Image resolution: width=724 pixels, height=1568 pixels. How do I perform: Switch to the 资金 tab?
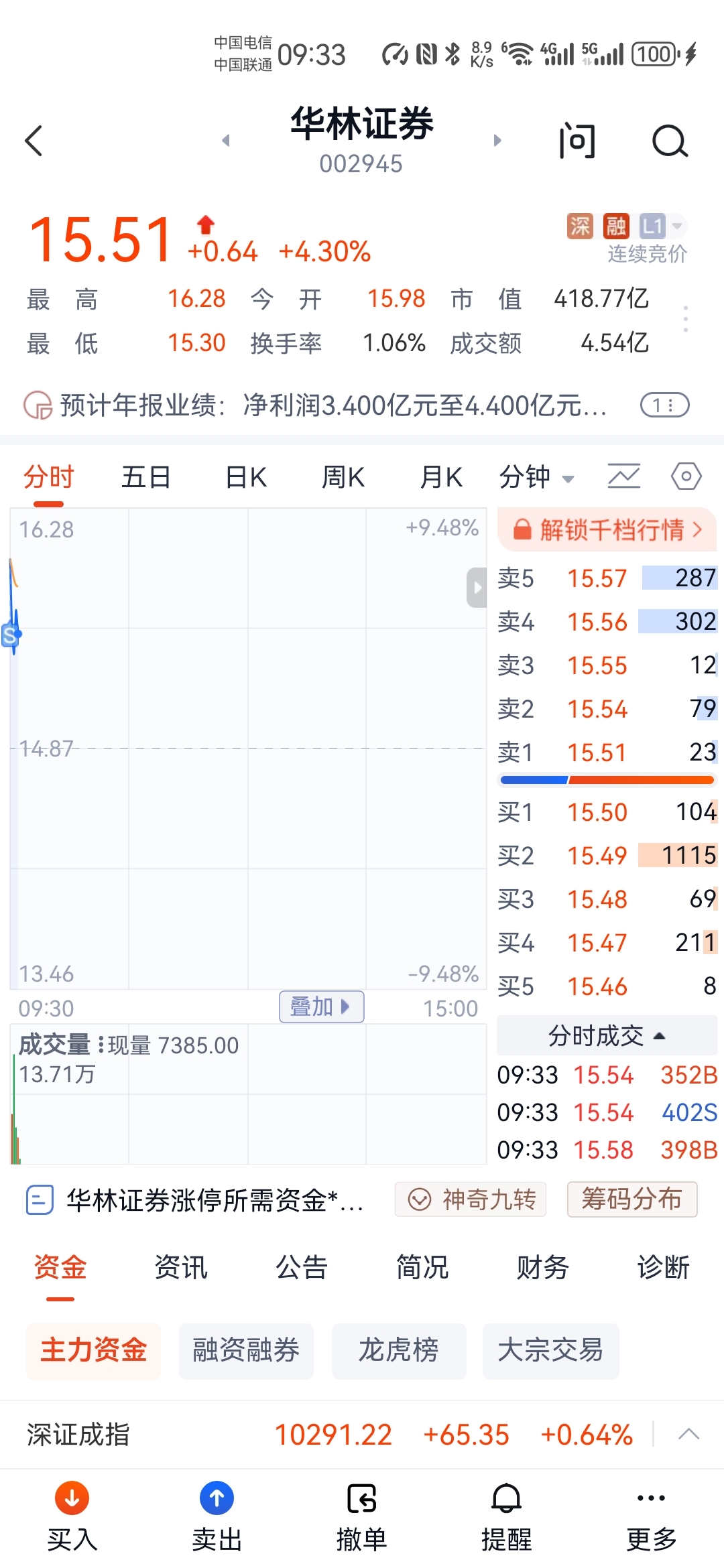point(60,1267)
